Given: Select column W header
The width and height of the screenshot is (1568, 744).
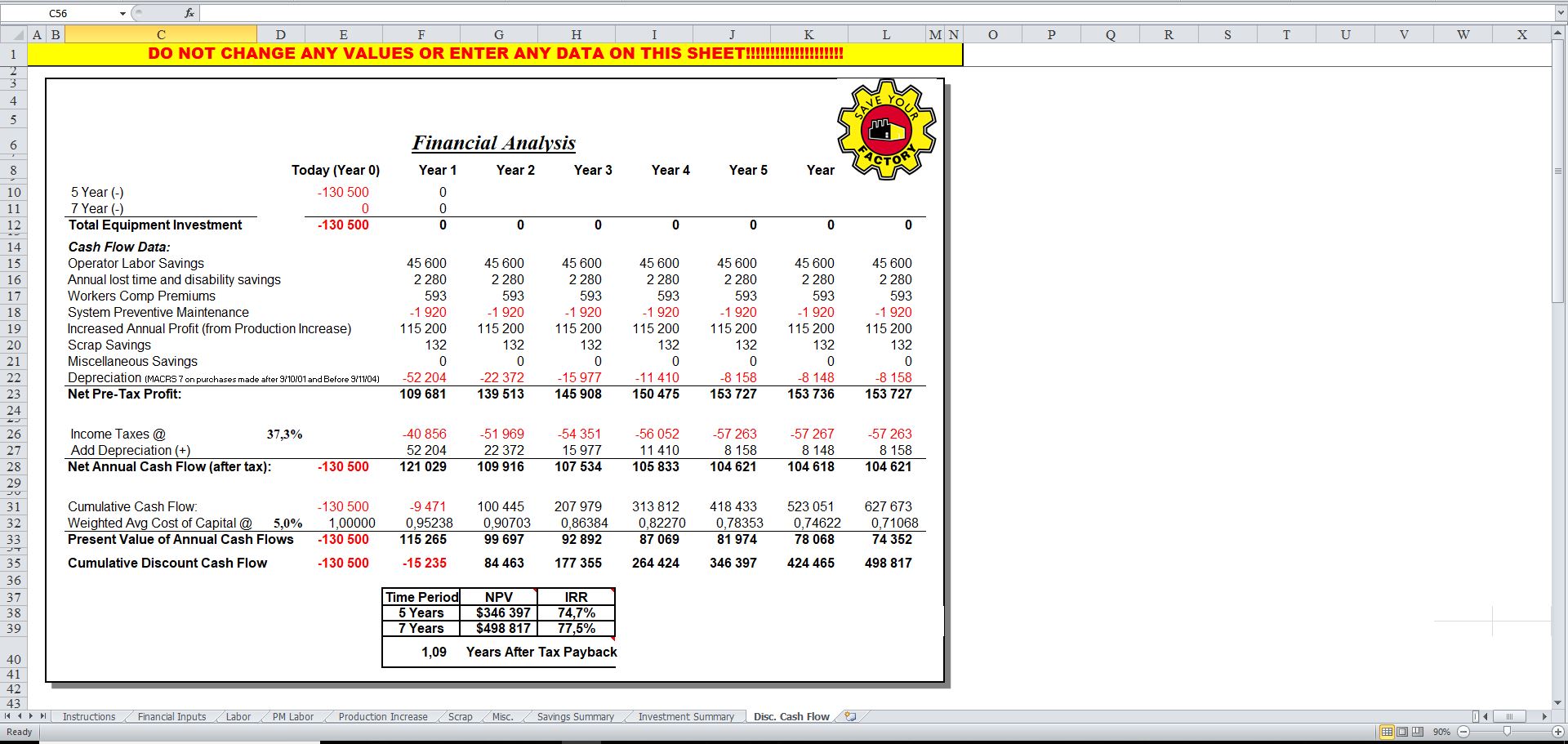Looking at the screenshot, I should click(1463, 34).
